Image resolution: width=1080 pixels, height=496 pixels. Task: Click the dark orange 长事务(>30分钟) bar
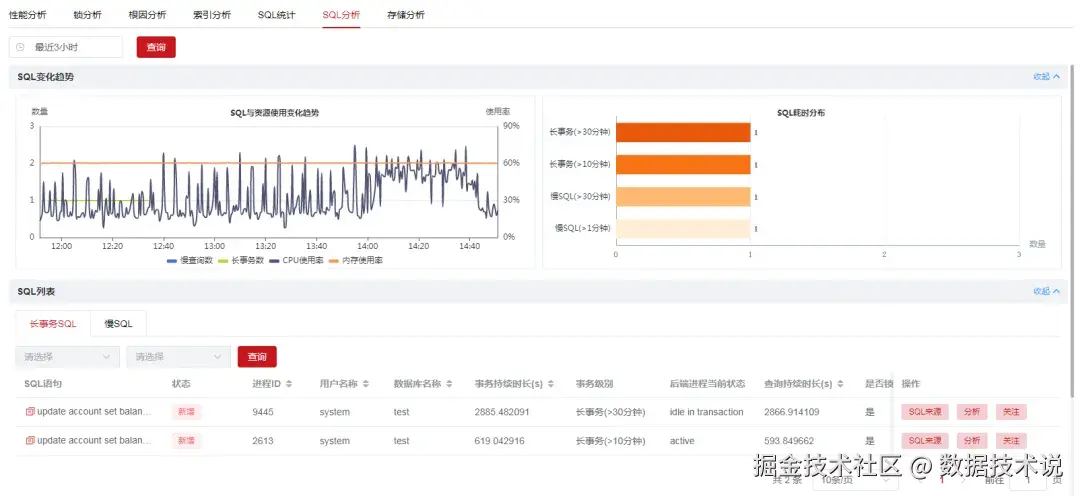pos(683,132)
